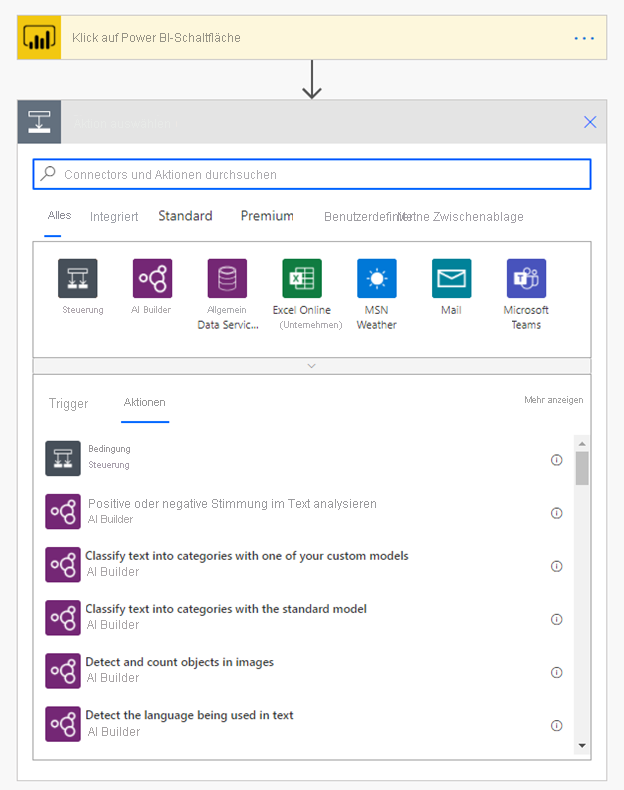This screenshot has height=790, width=624.
Task: Select the AI Builder connector icon
Action: coord(152,279)
